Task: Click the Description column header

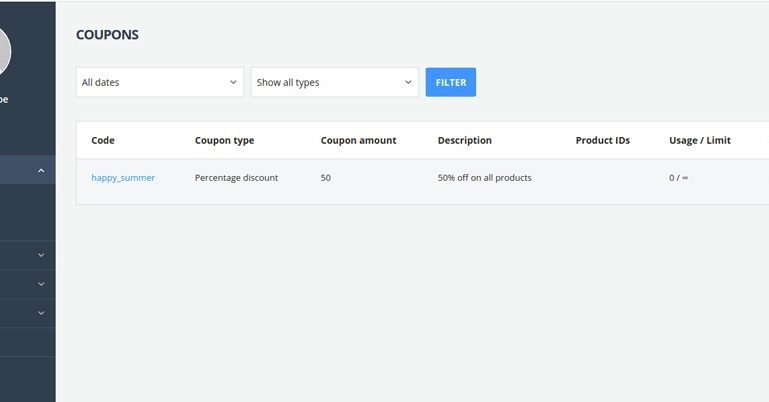Action: point(464,140)
